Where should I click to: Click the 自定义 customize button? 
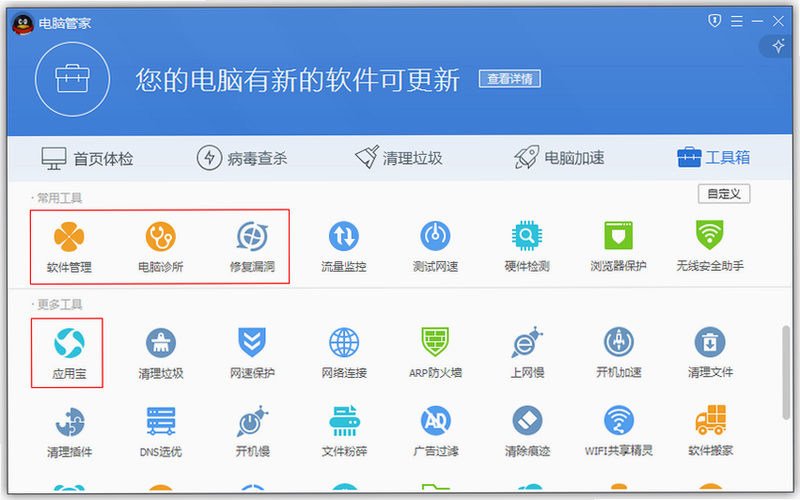[x=724, y=194]
